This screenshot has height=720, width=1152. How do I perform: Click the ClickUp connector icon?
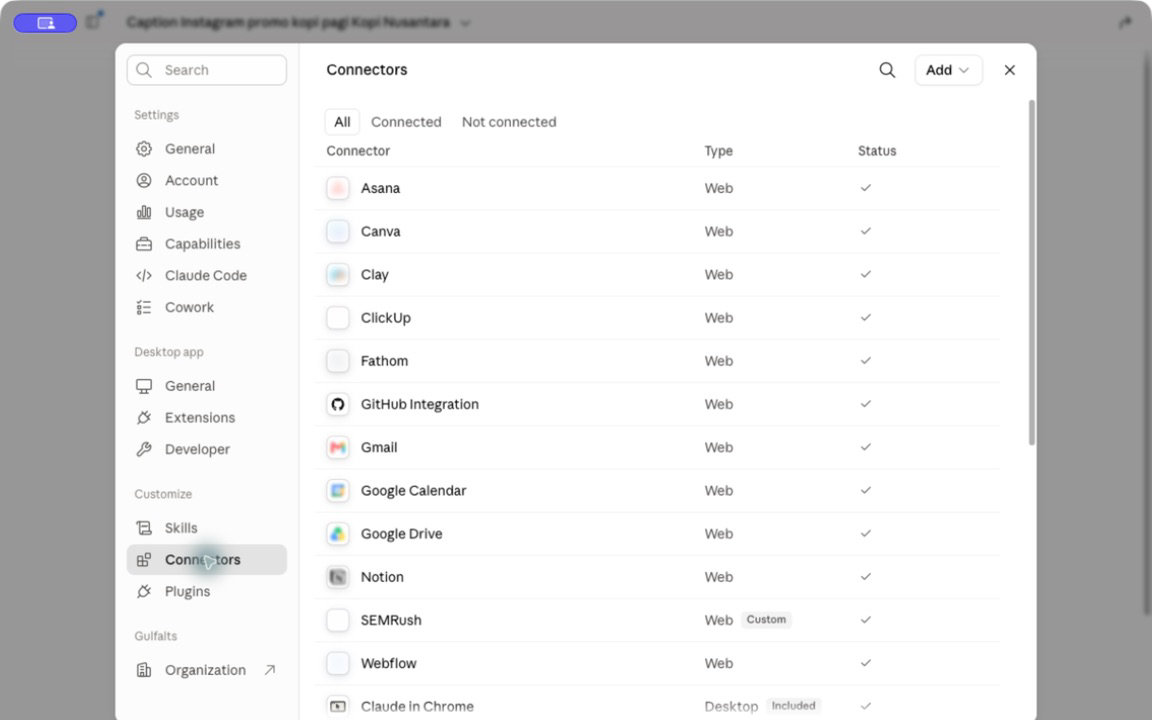click(x=337, y=318)
